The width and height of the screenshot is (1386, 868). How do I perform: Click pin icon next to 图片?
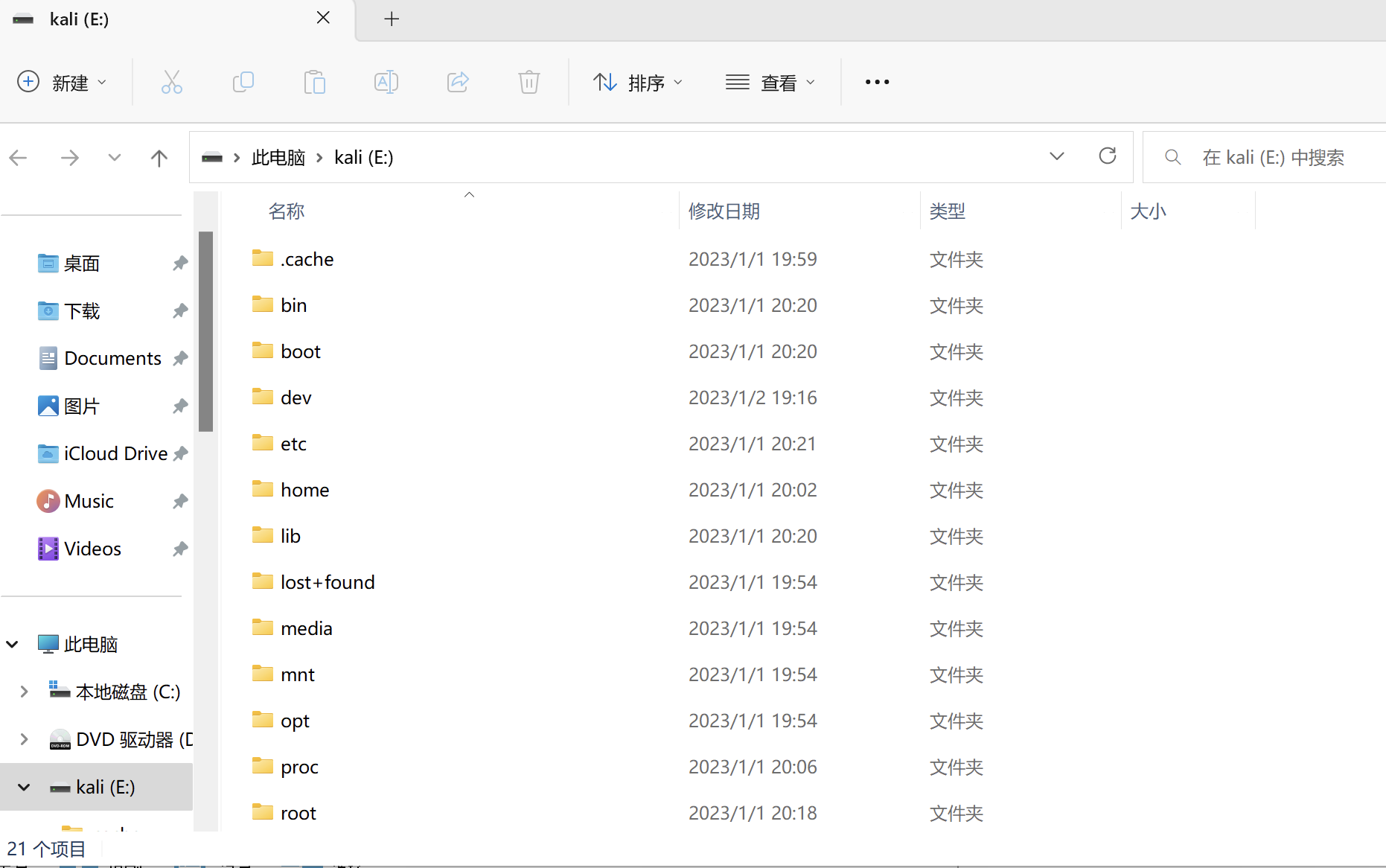click(x=180, y=406)
